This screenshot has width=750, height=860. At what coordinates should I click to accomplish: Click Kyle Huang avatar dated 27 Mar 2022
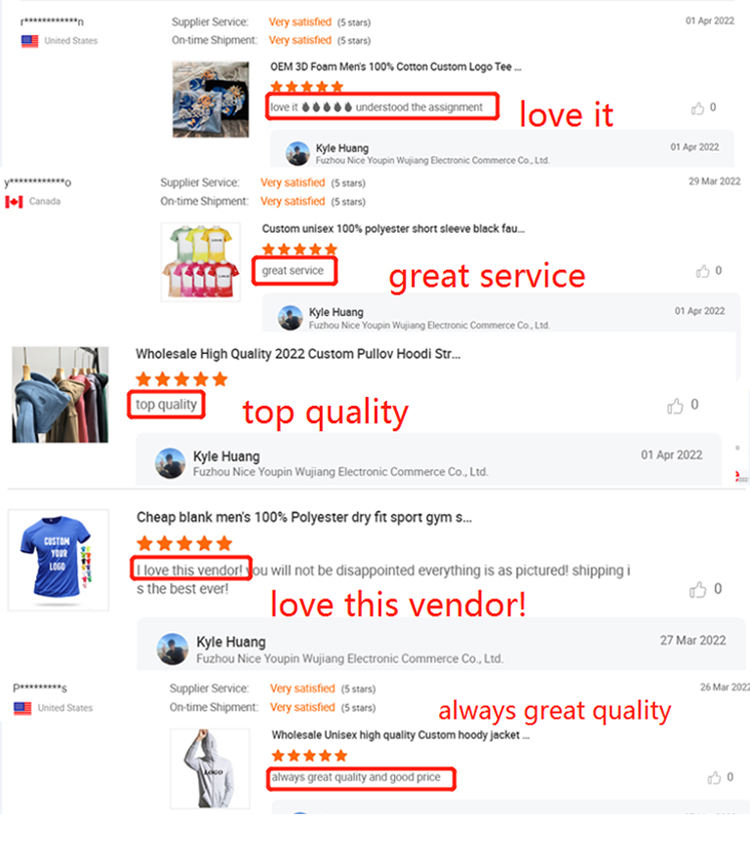point(172,649)
